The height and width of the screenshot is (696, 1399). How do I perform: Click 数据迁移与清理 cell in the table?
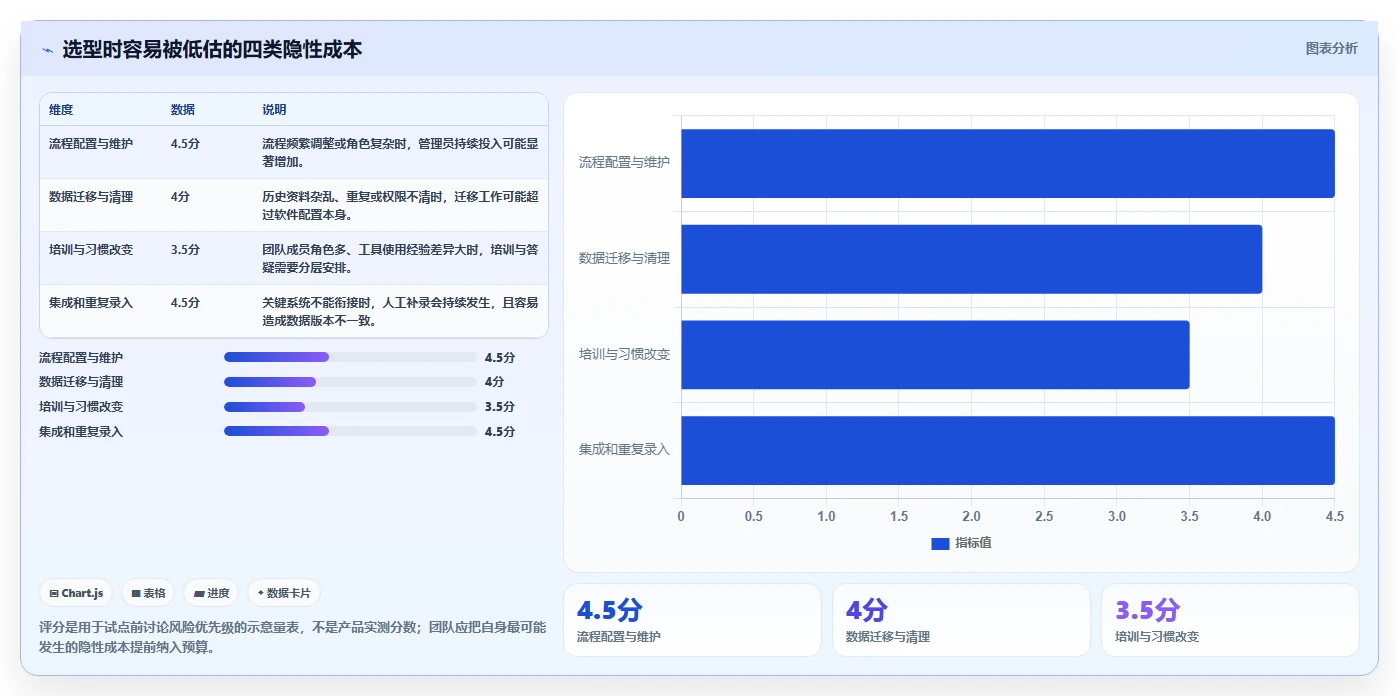pos(91,197)
